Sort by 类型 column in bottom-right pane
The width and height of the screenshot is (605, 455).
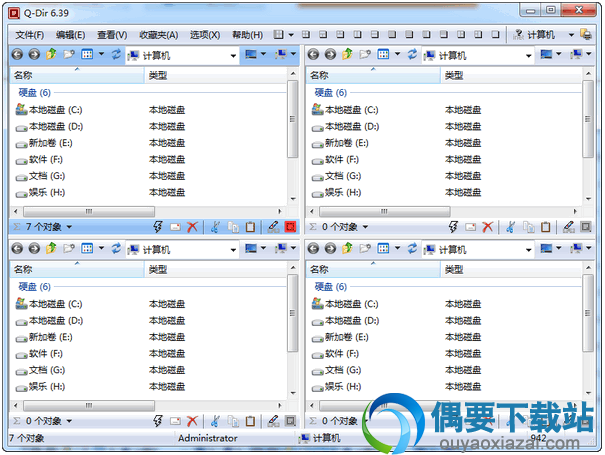pyautogui.click(x=511, y=269)
